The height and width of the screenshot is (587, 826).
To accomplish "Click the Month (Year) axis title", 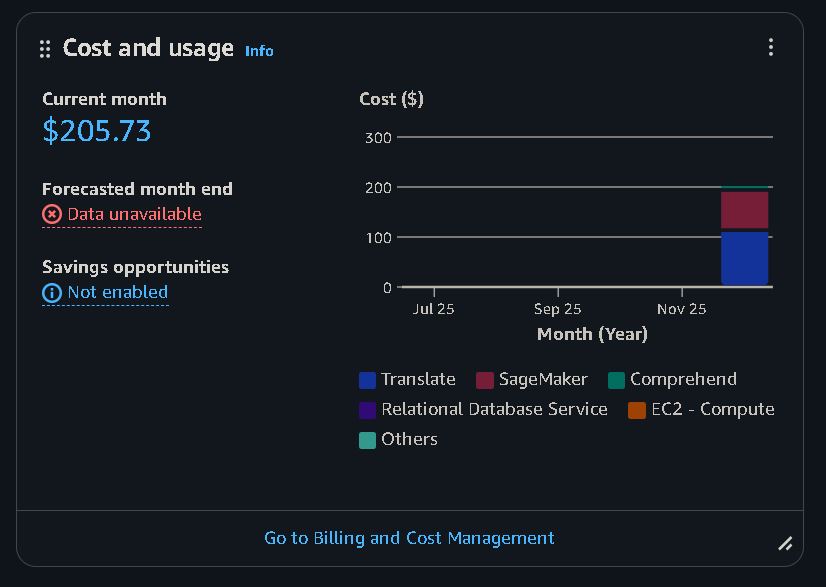I will coord(592,334).
